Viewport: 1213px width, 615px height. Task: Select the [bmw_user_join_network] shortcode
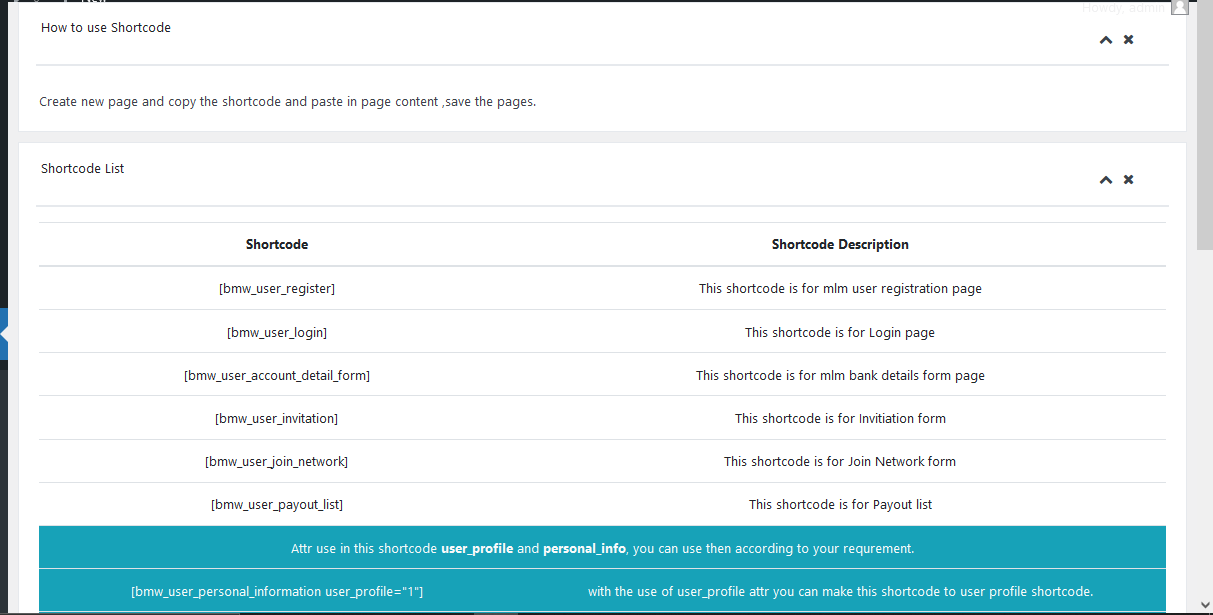[x=276, y=462]
